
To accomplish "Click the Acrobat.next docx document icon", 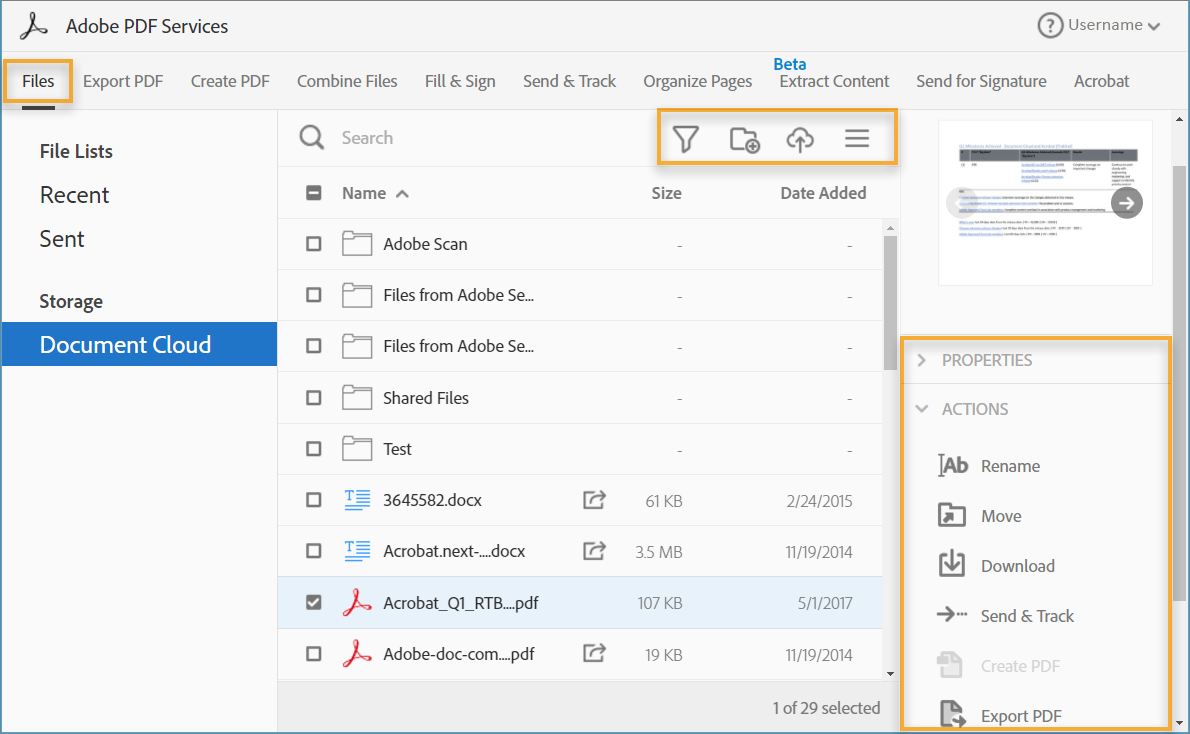I will (x=357, y=551).
